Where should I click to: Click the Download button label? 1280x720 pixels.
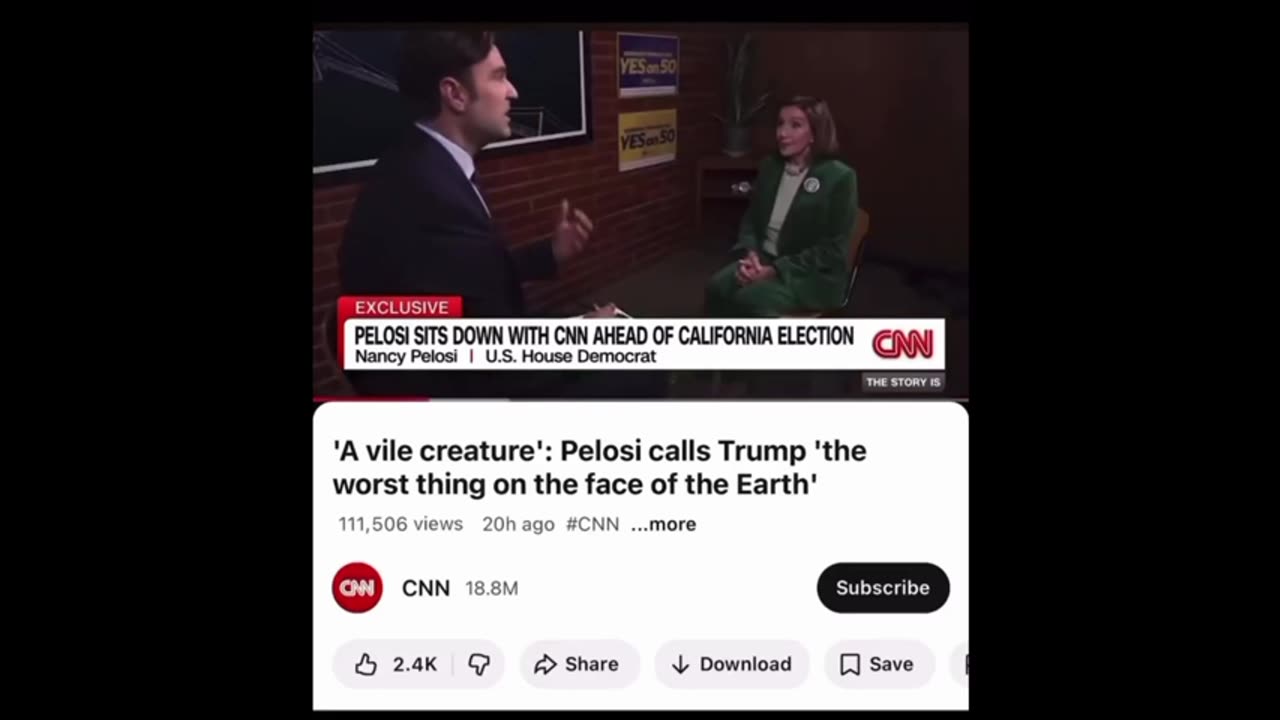[x=745, y=664]
